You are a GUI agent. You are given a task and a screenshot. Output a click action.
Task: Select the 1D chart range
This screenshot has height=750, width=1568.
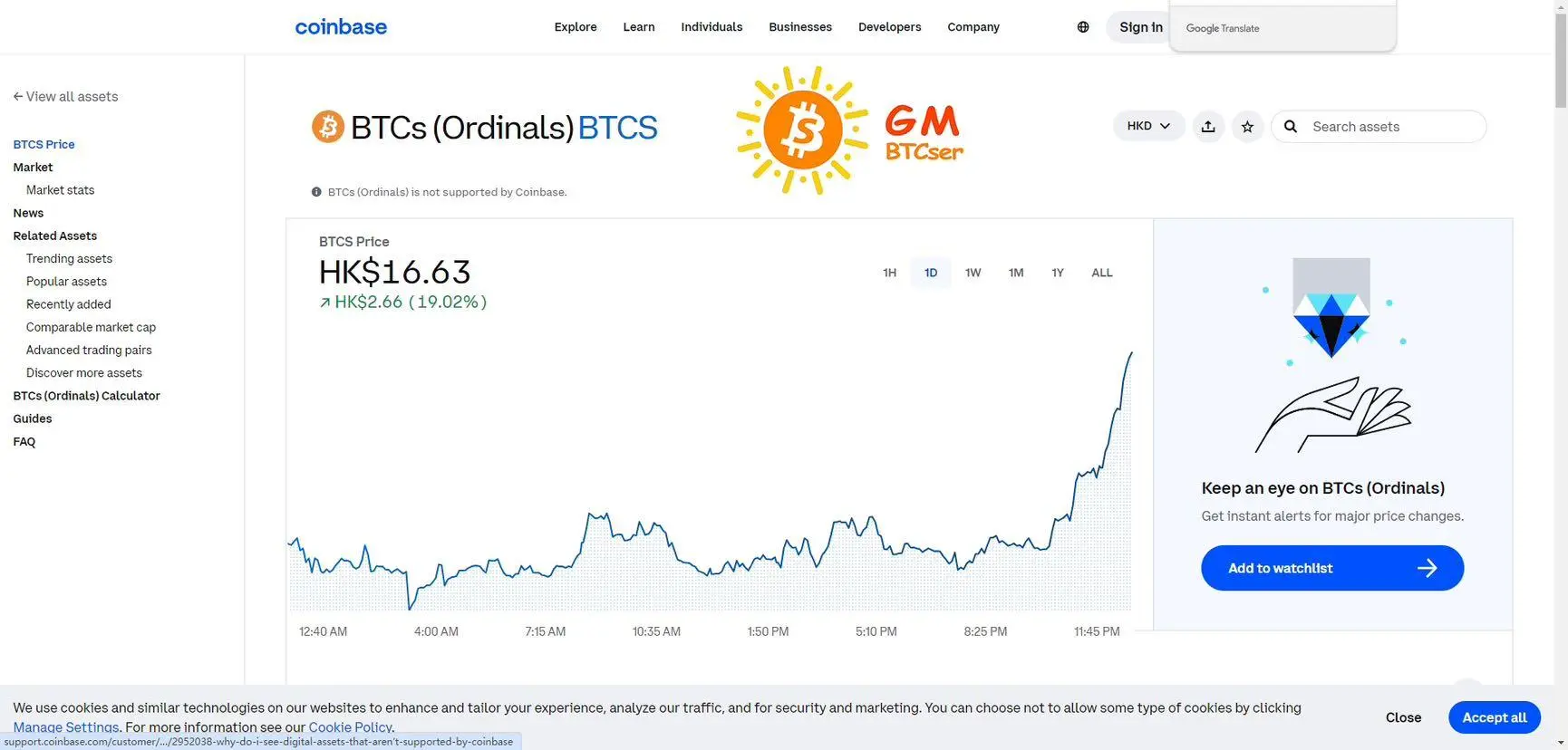(x=931, y=273)
